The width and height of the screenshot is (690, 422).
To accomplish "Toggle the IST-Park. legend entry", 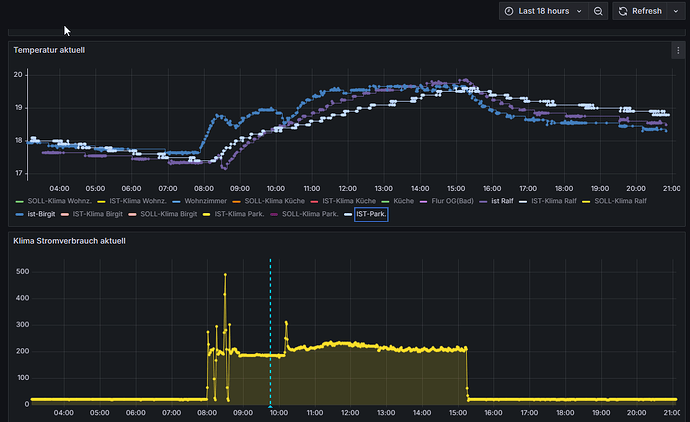I will coord(372,214).
